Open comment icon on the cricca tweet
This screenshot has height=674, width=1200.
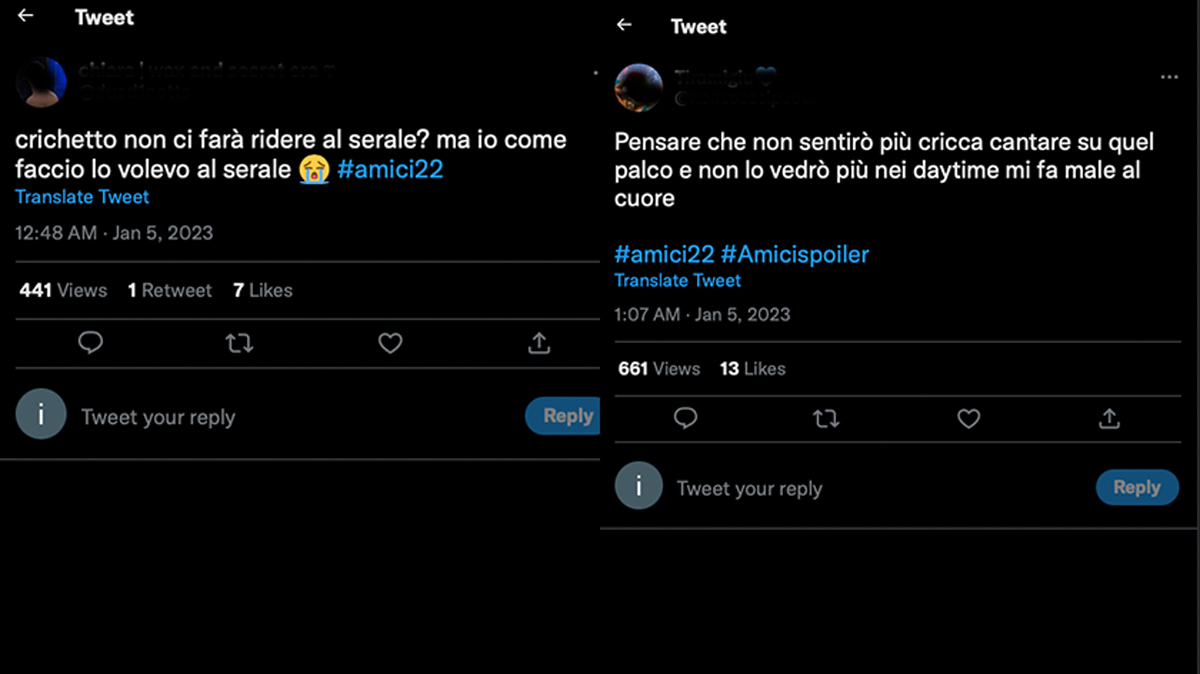[x=685, y=418]
